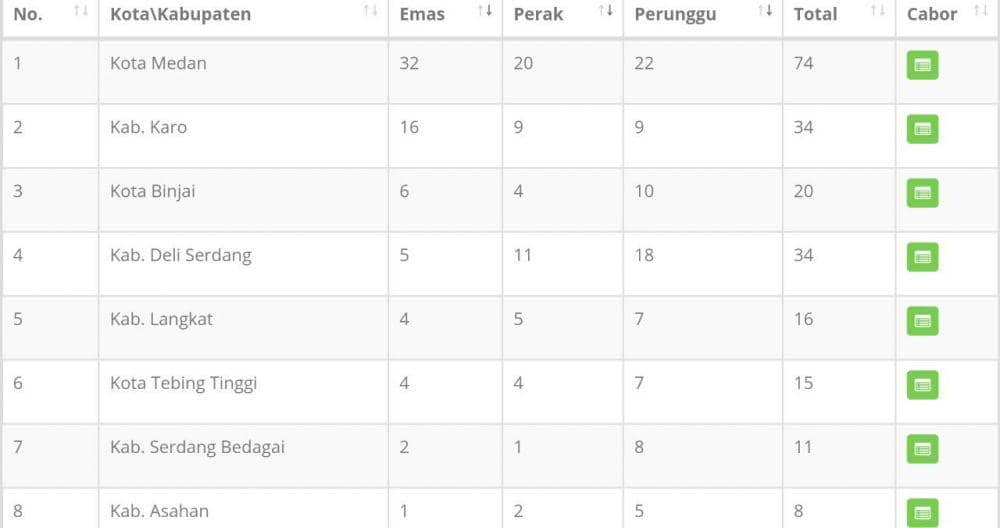Click the Total column header label
The width and height of the screenshot is (1000, 528).
815,14
